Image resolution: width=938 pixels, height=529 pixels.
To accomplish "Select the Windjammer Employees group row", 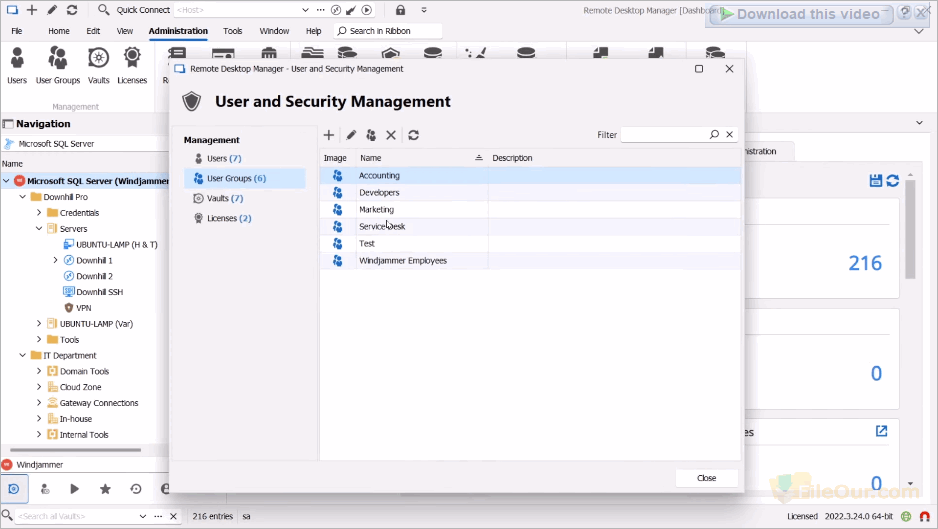I will (531, 260).
